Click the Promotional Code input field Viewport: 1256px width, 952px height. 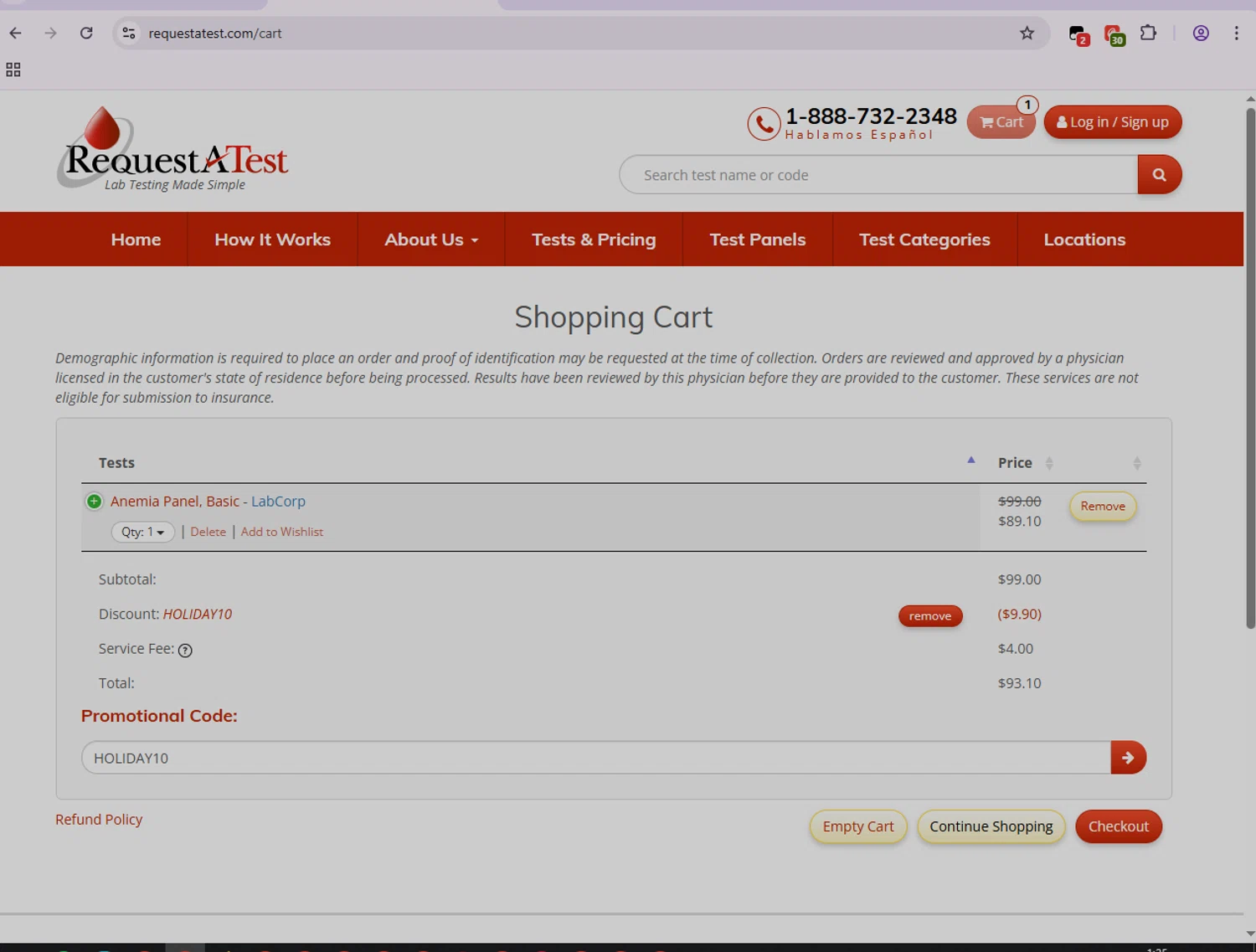pos(596,758)
